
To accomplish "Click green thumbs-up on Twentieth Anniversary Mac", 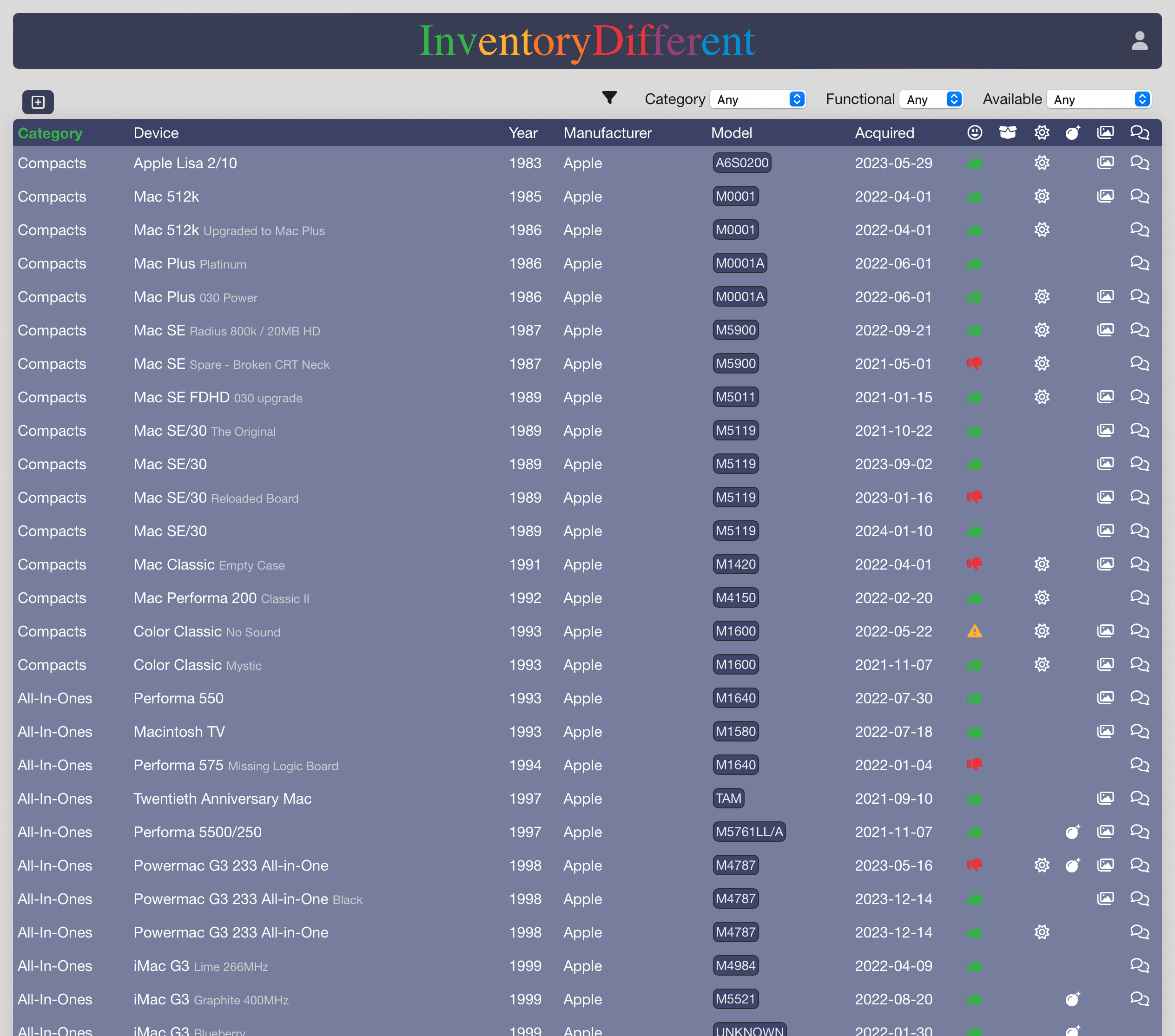I will pos(974,799).
